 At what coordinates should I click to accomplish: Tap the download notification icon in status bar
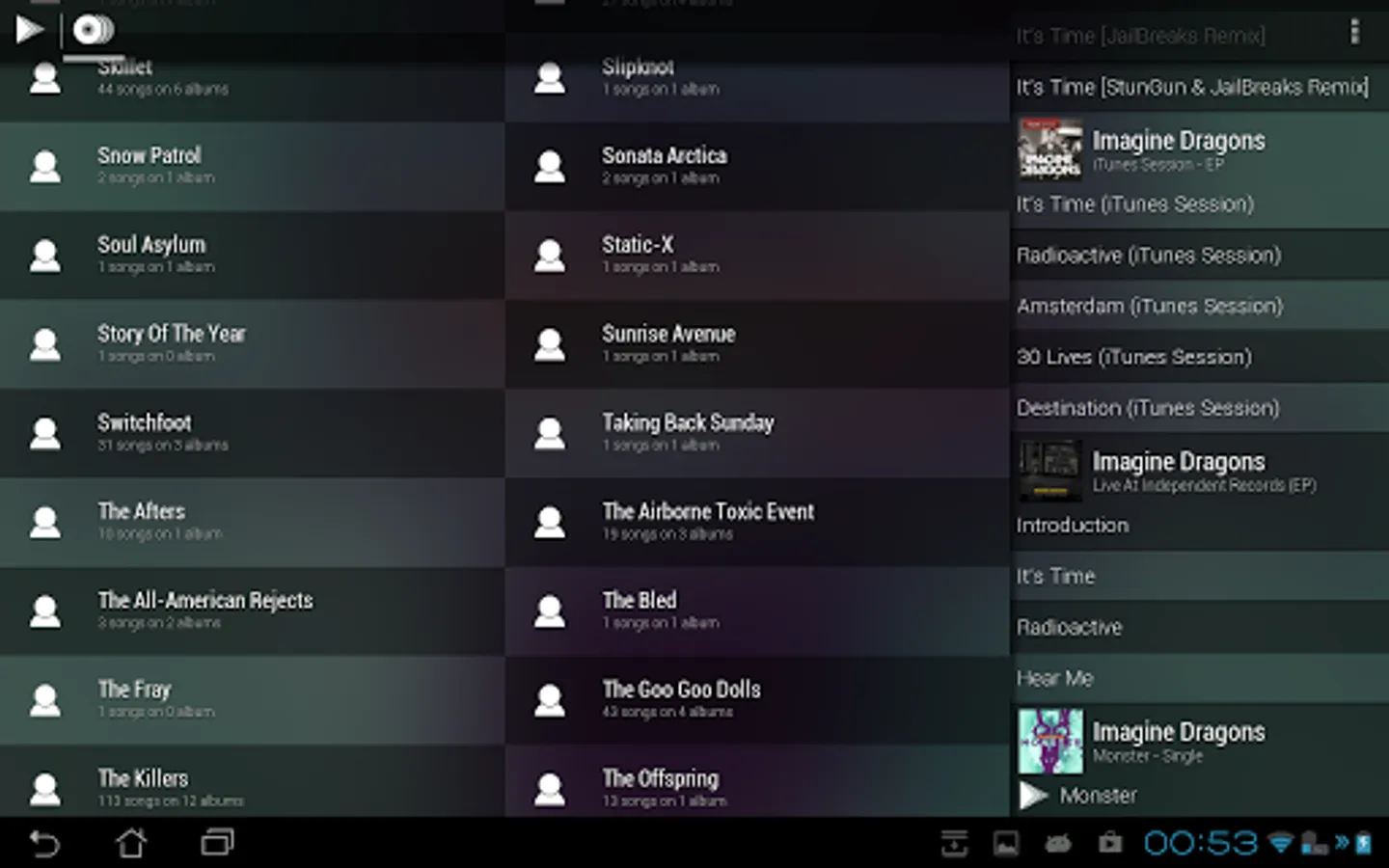click(x=954, y=844)
